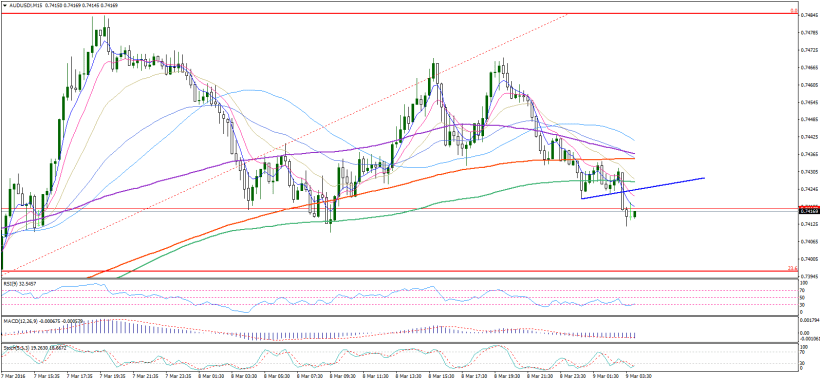Click the triangle arrow before AUDUSD,M15 title
Viewport: 820px width, 382px height.
click(4, 5)
